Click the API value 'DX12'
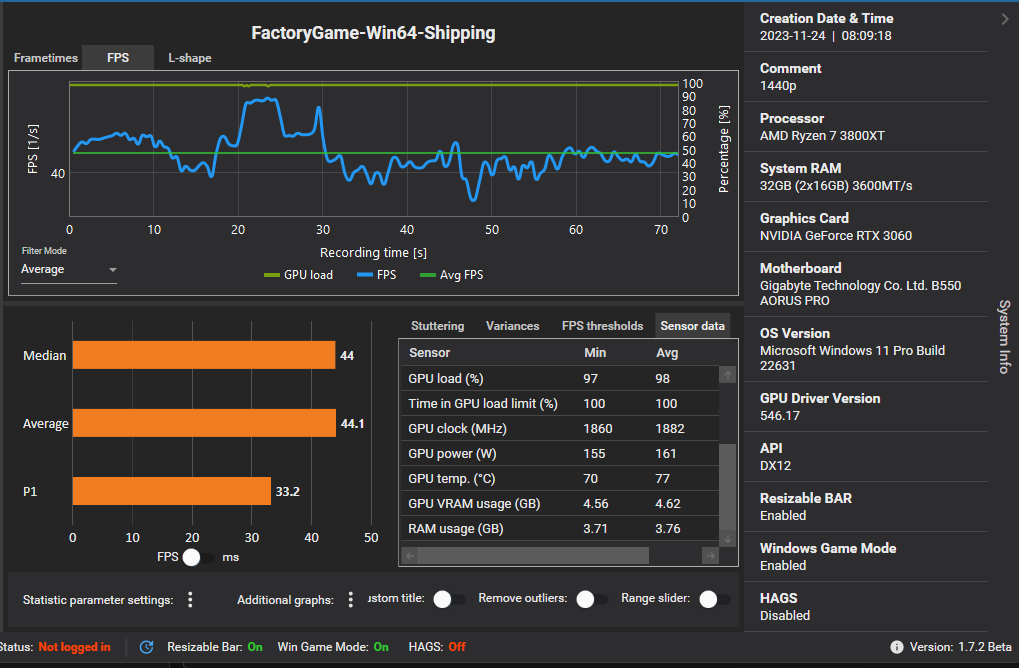This screenshot has height=668, width=1019. tap(775, 466)
